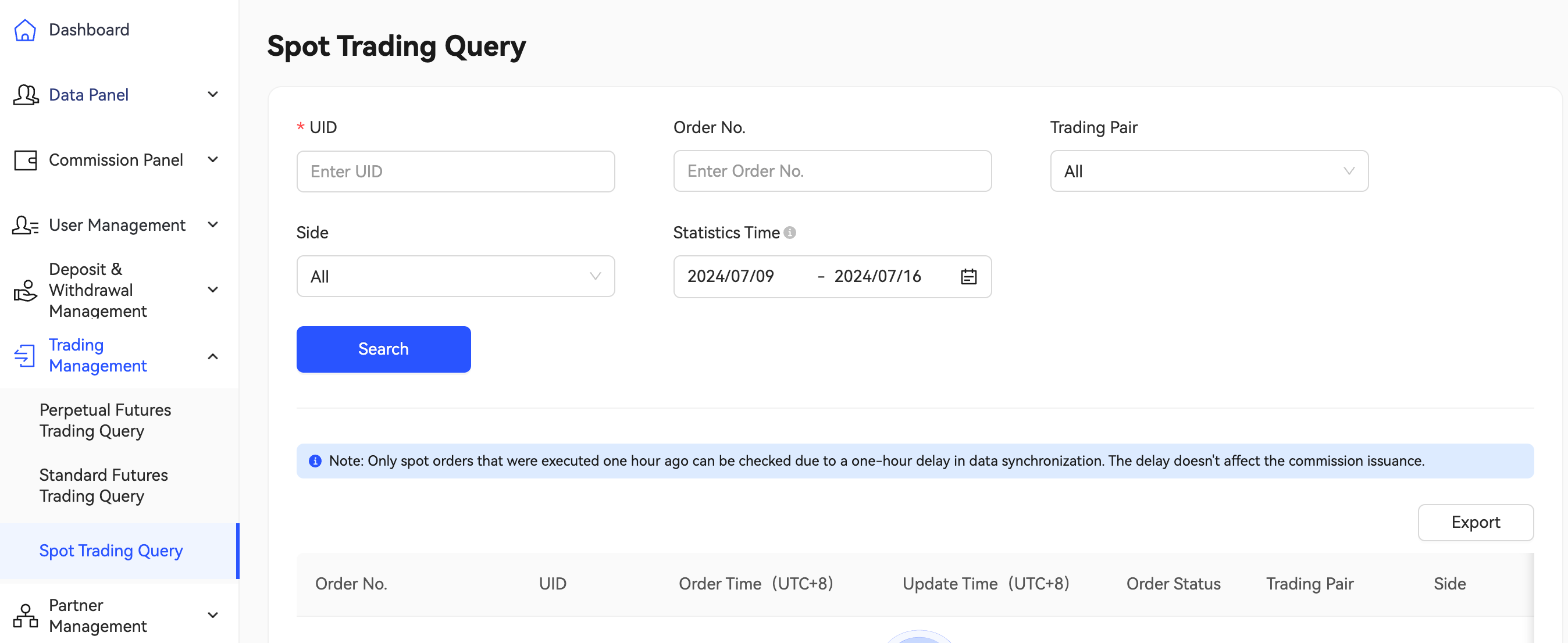Expand the Commission Panel chevron
The image size is (1568, 643).
click(212, 159)
